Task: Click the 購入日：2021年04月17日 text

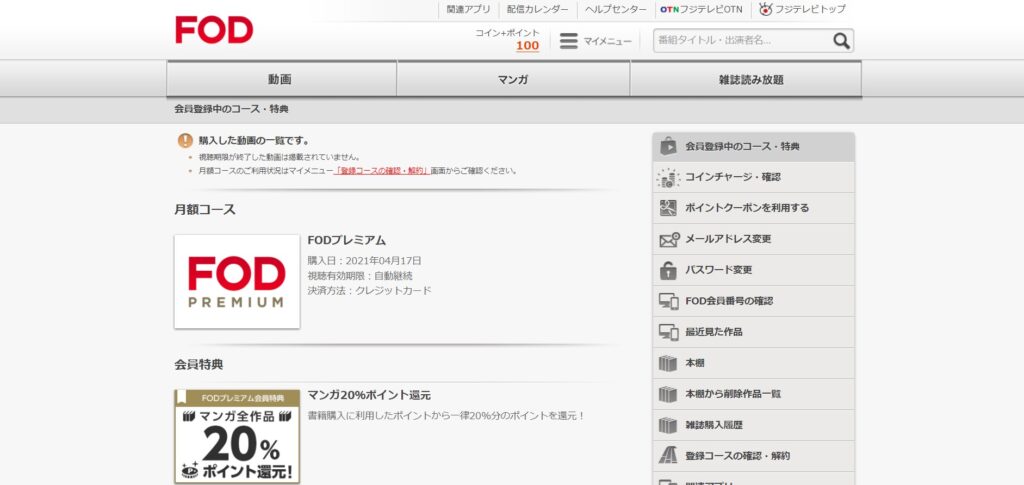Action: tap(364, 260)
